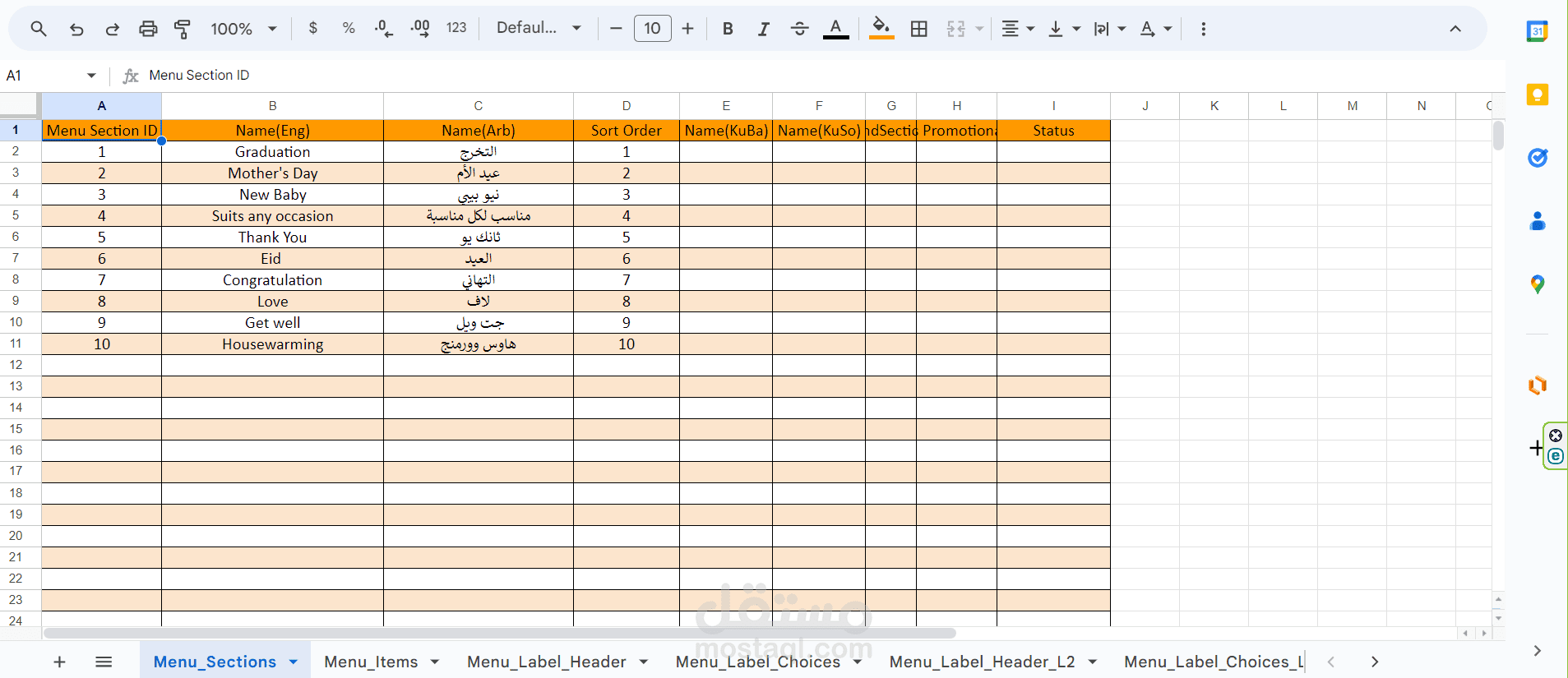
Task: Hide the side panel with bottom-right chevron
Action: 1538,651
